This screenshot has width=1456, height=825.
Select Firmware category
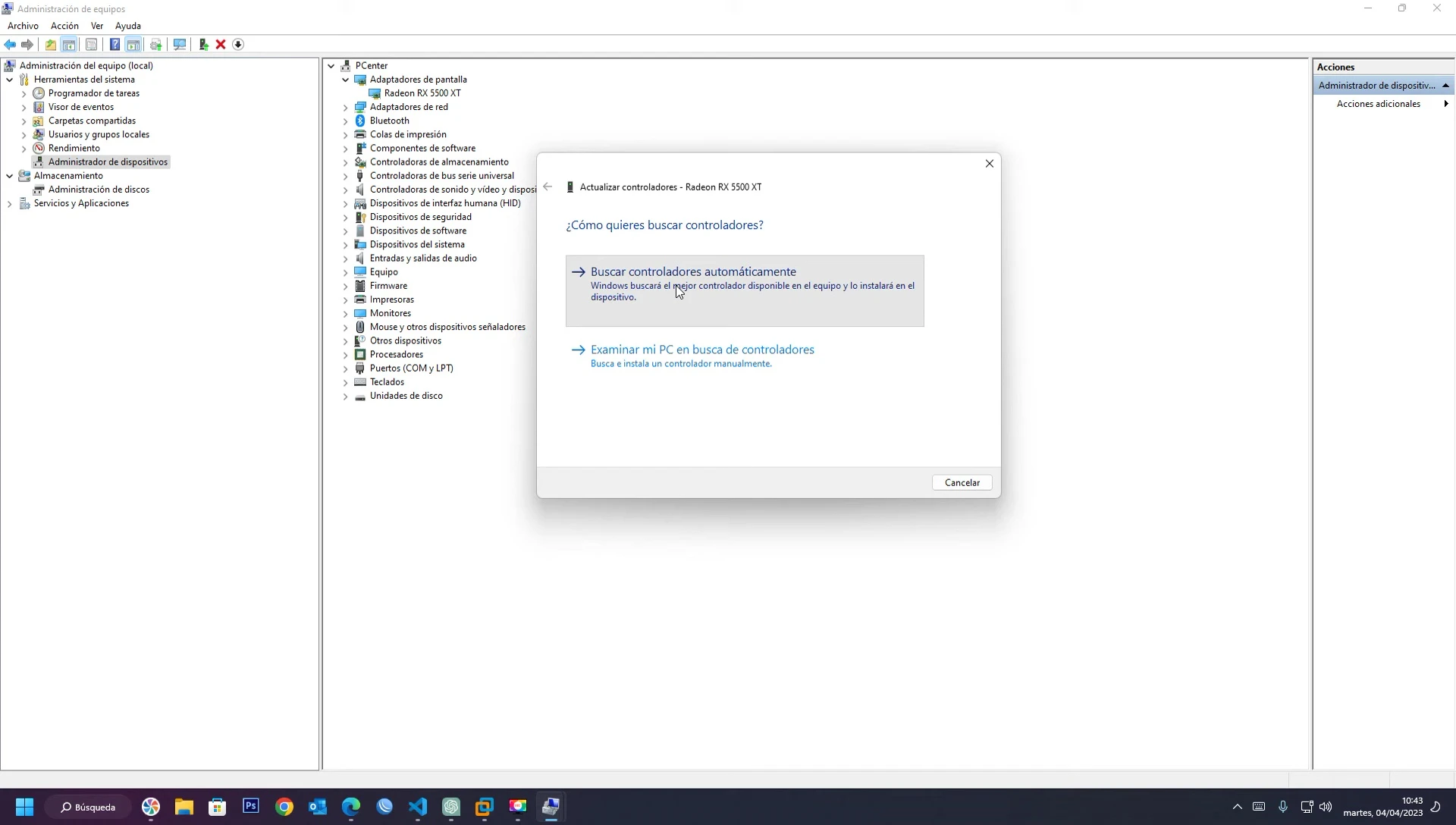pyautogui.click(x=388, y=286)
